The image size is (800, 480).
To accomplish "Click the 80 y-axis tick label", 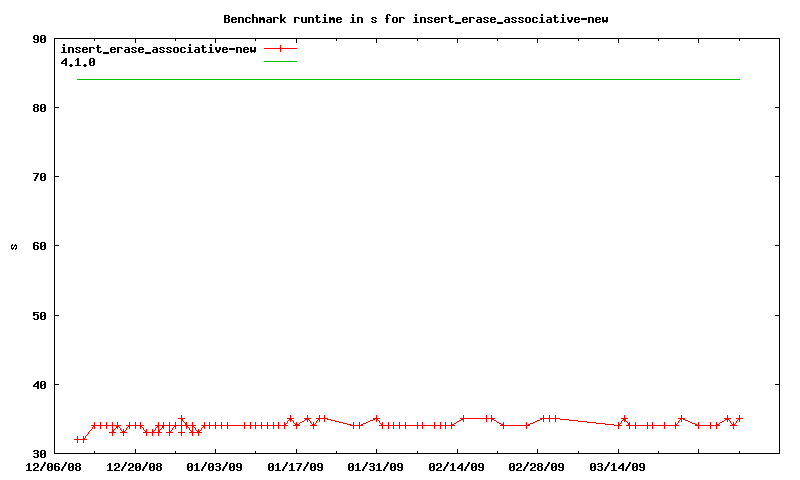I will coord(40,108).
